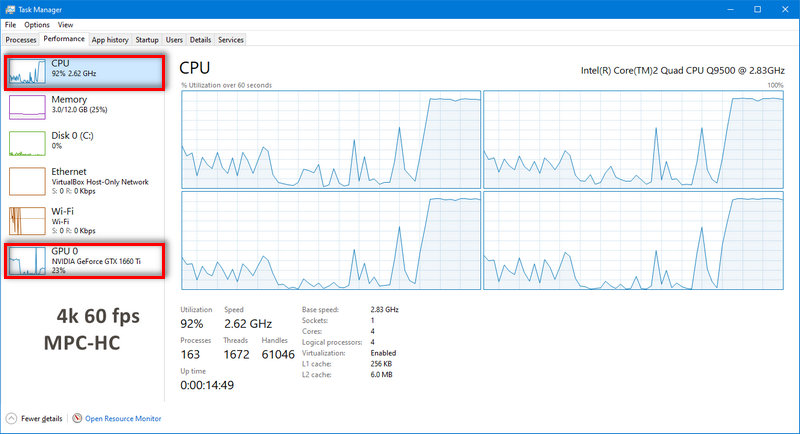Viewport: 800px width, 434px height.
Task: Select the Disk 0 (C:) label
Action: click(72, 136)
